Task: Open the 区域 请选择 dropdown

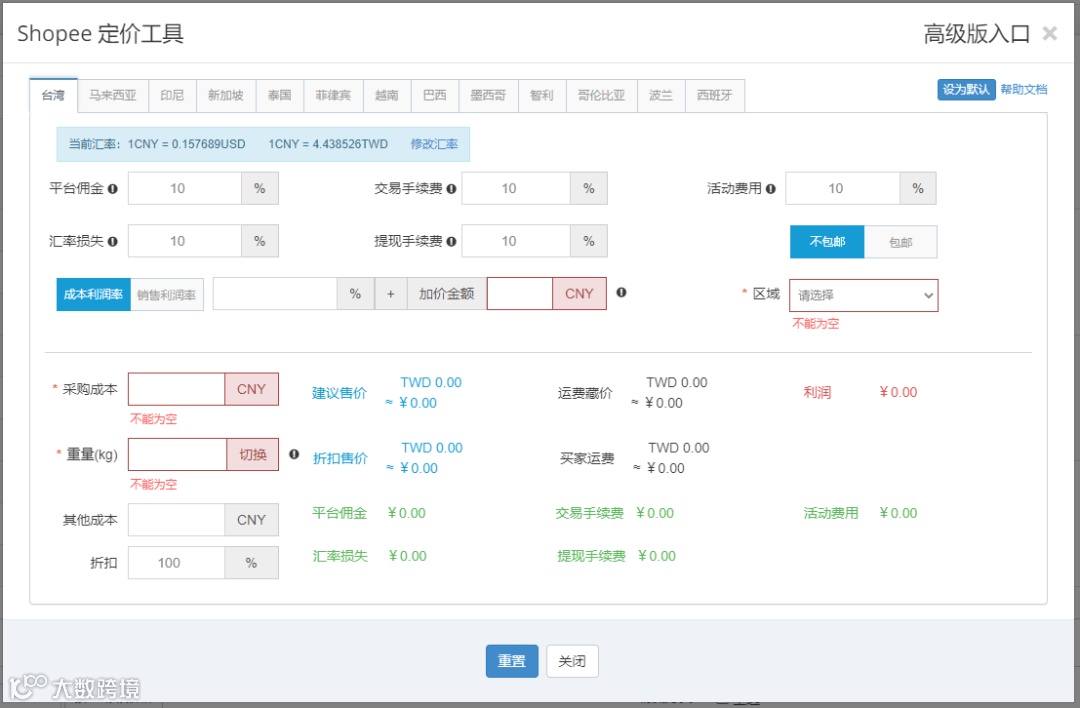Action: click(x=864, y=295)
